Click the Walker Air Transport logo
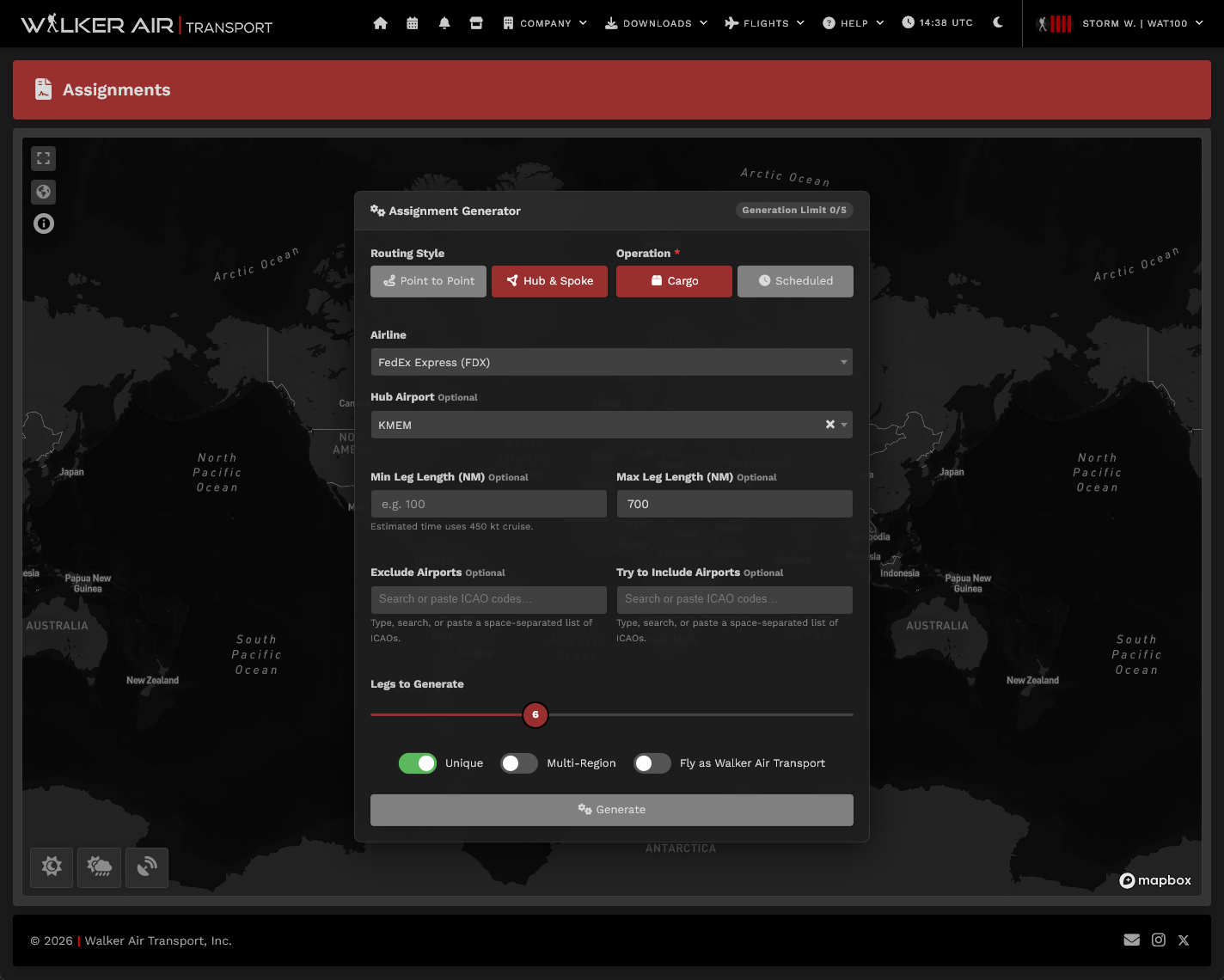This screenshot has height=980, width=1224. click(147, 24)
